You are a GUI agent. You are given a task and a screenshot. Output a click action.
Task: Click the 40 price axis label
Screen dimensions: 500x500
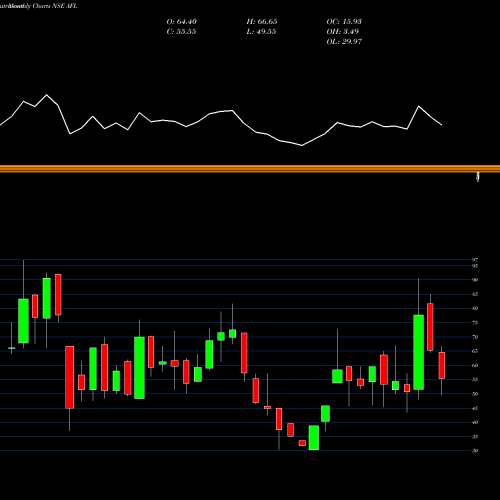(475, 422)
